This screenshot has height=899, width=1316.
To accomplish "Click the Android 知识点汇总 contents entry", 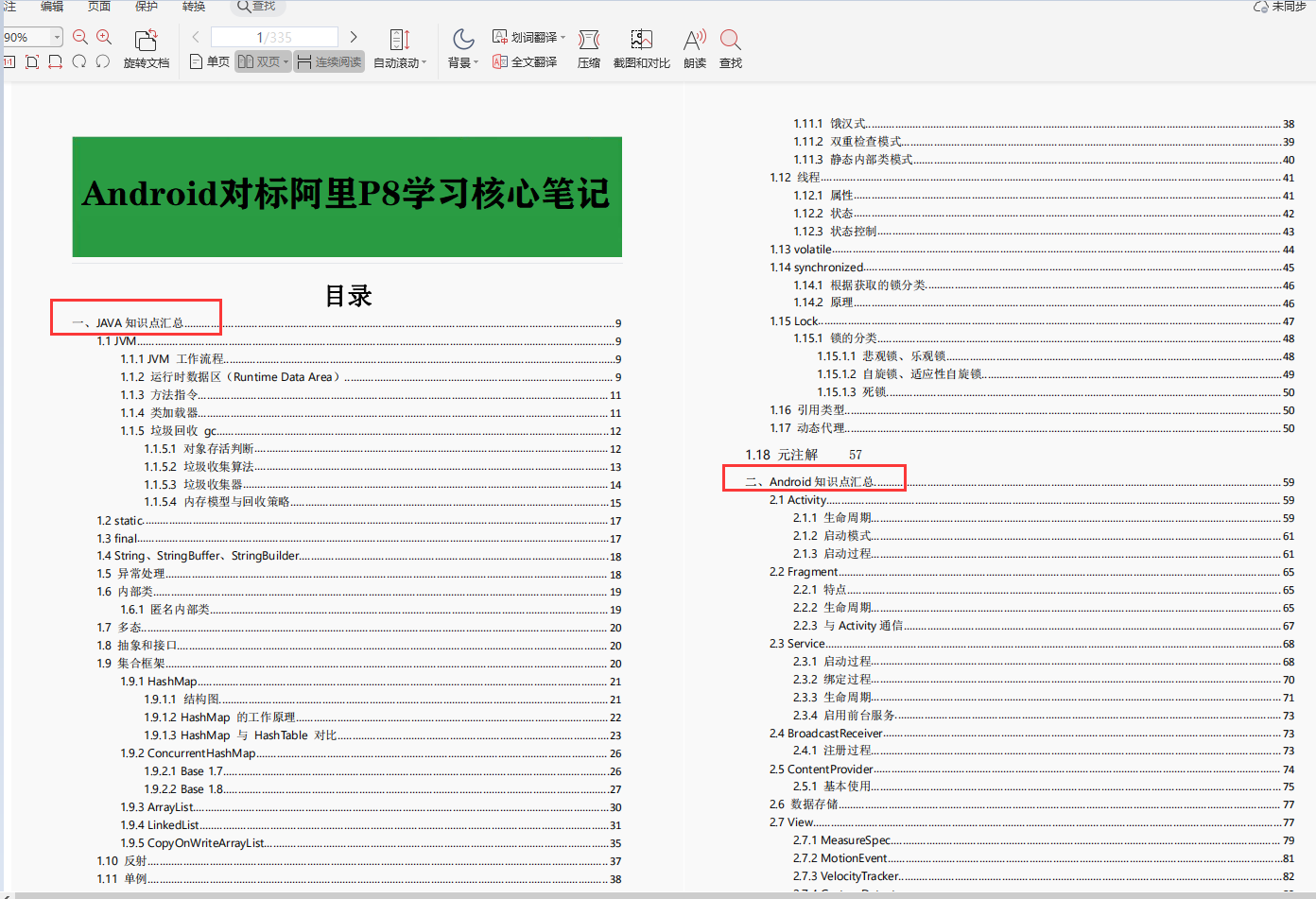I will pos(821,482).
